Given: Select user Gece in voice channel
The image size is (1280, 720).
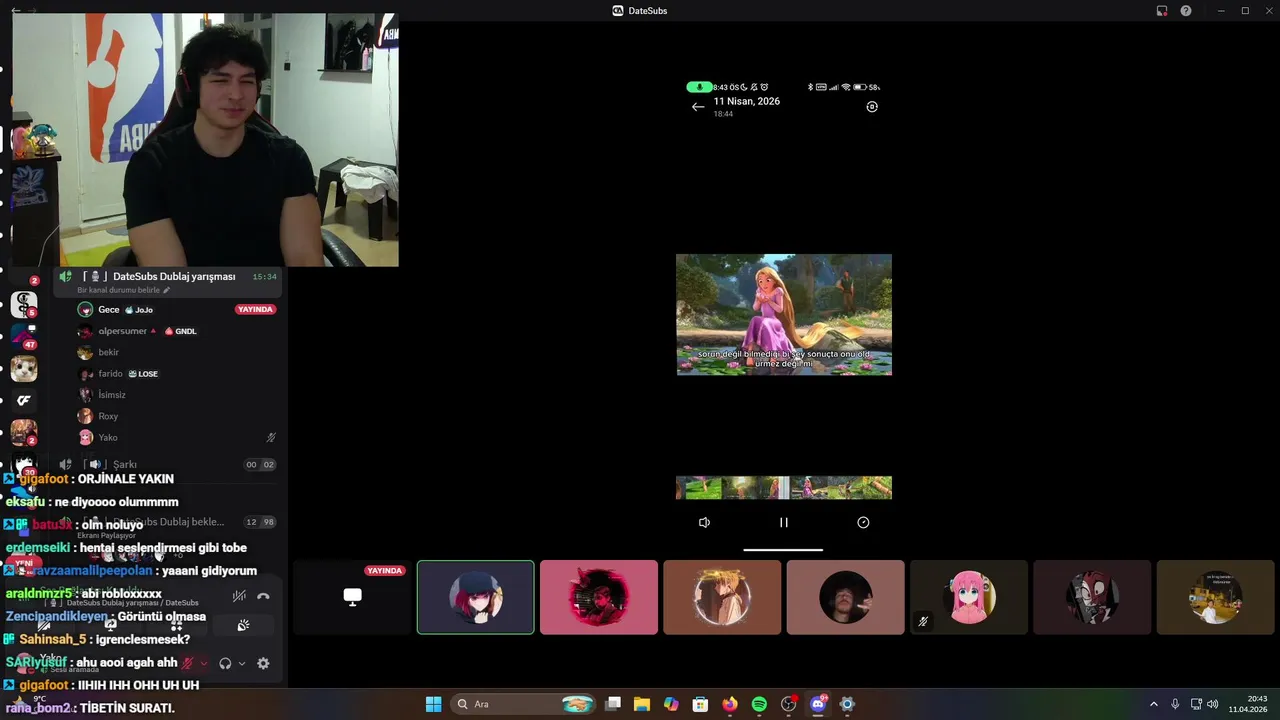Looking at the screenshot, I should [x=109, y=310].
